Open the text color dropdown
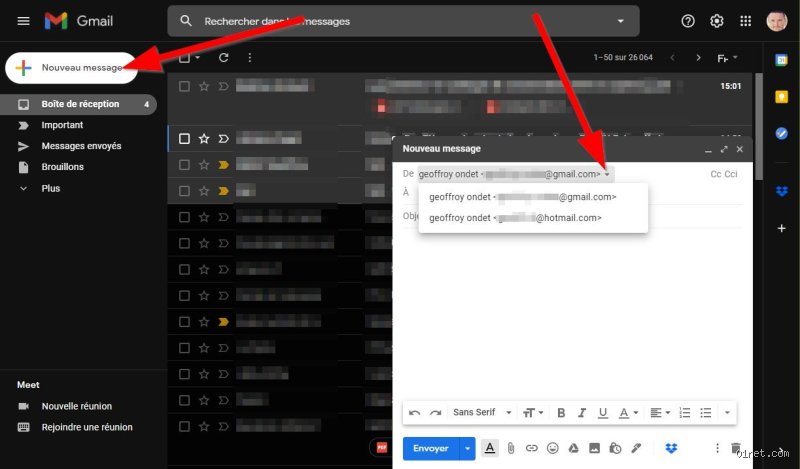The image size is (800, 469). tap(628, 412)
